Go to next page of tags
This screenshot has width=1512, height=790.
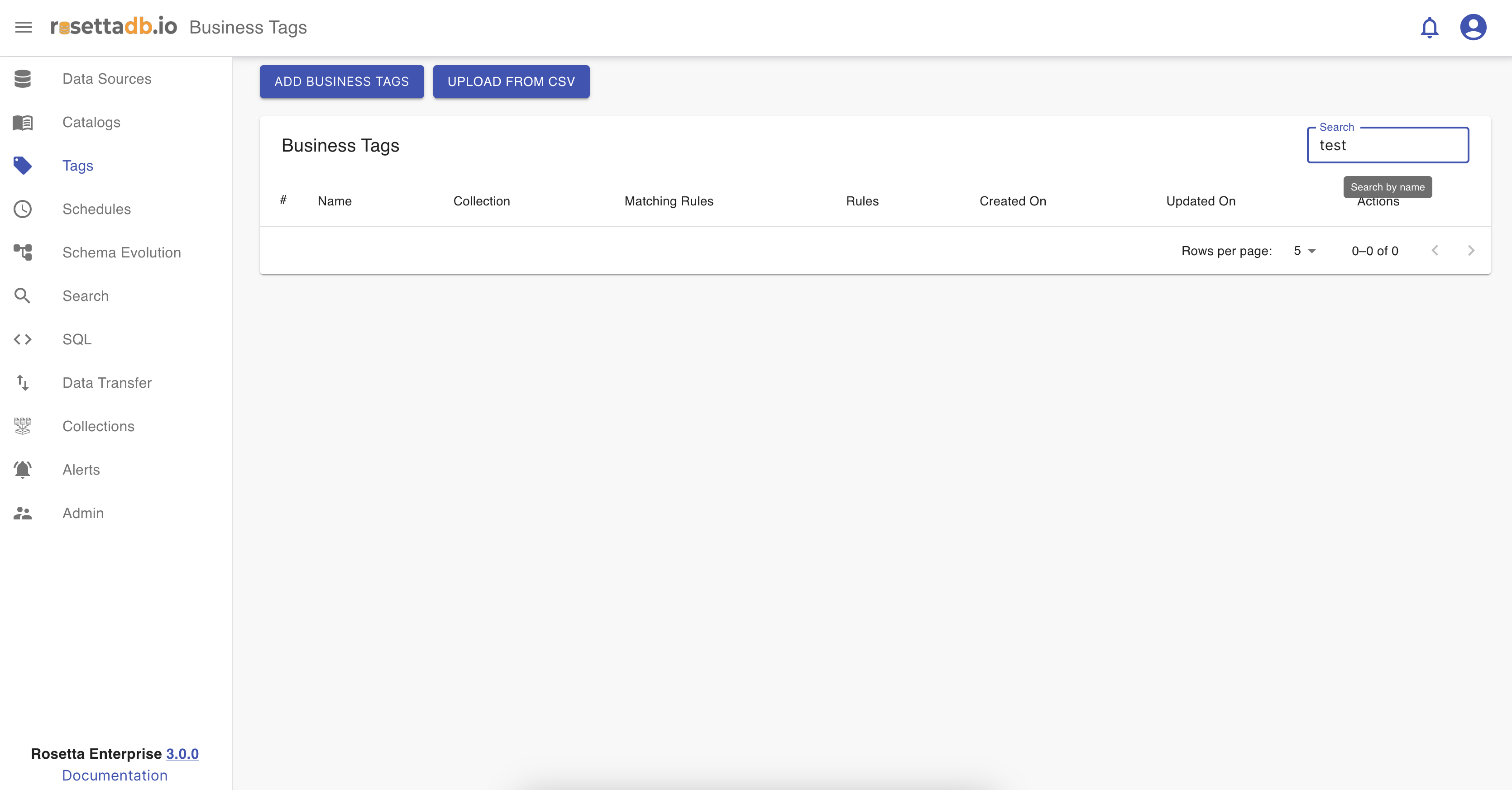tap(1471, 251)
